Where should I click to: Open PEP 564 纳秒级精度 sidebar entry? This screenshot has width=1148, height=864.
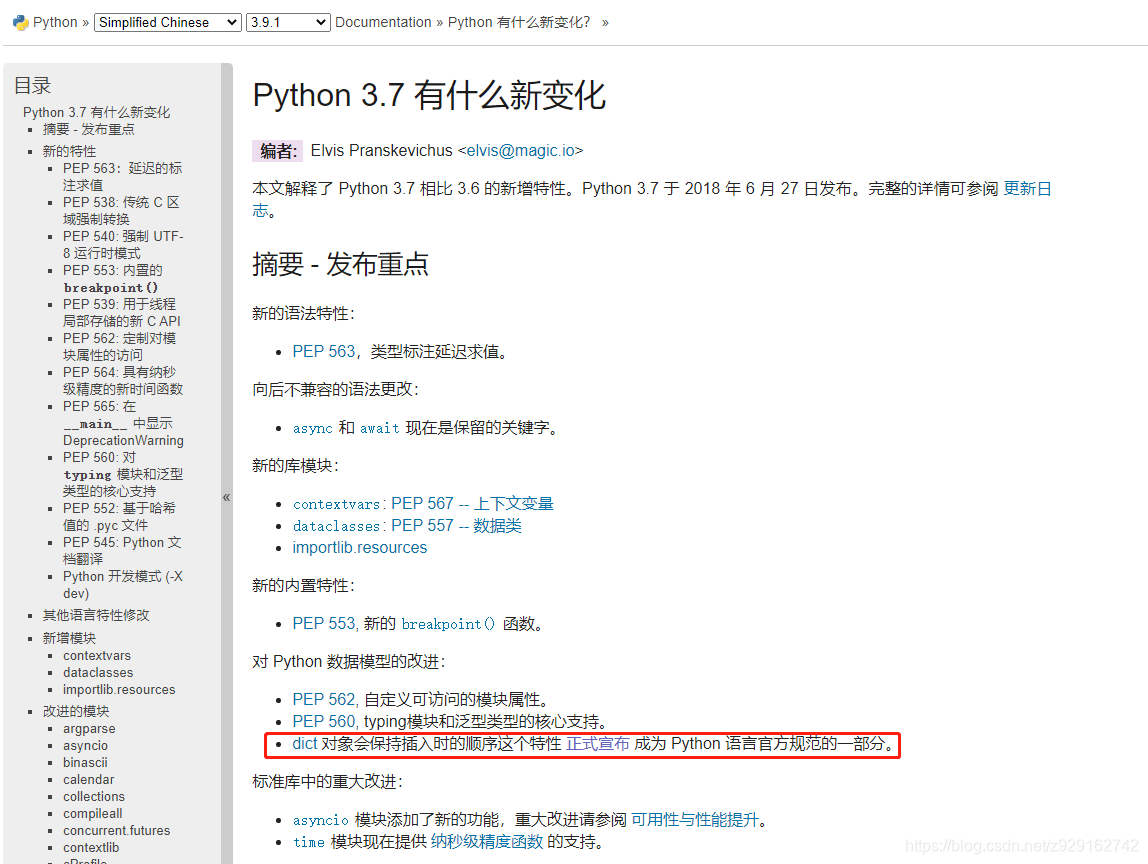pos(123,381)
